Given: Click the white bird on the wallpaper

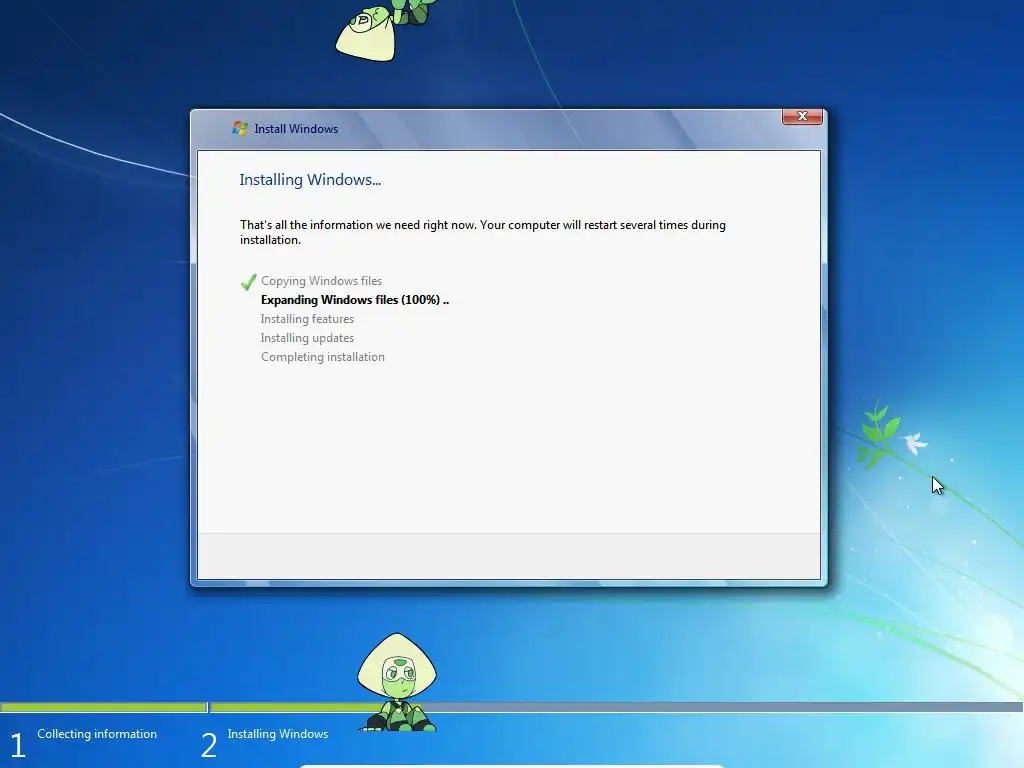Looking at the screenshot, I should click(916, 442).
